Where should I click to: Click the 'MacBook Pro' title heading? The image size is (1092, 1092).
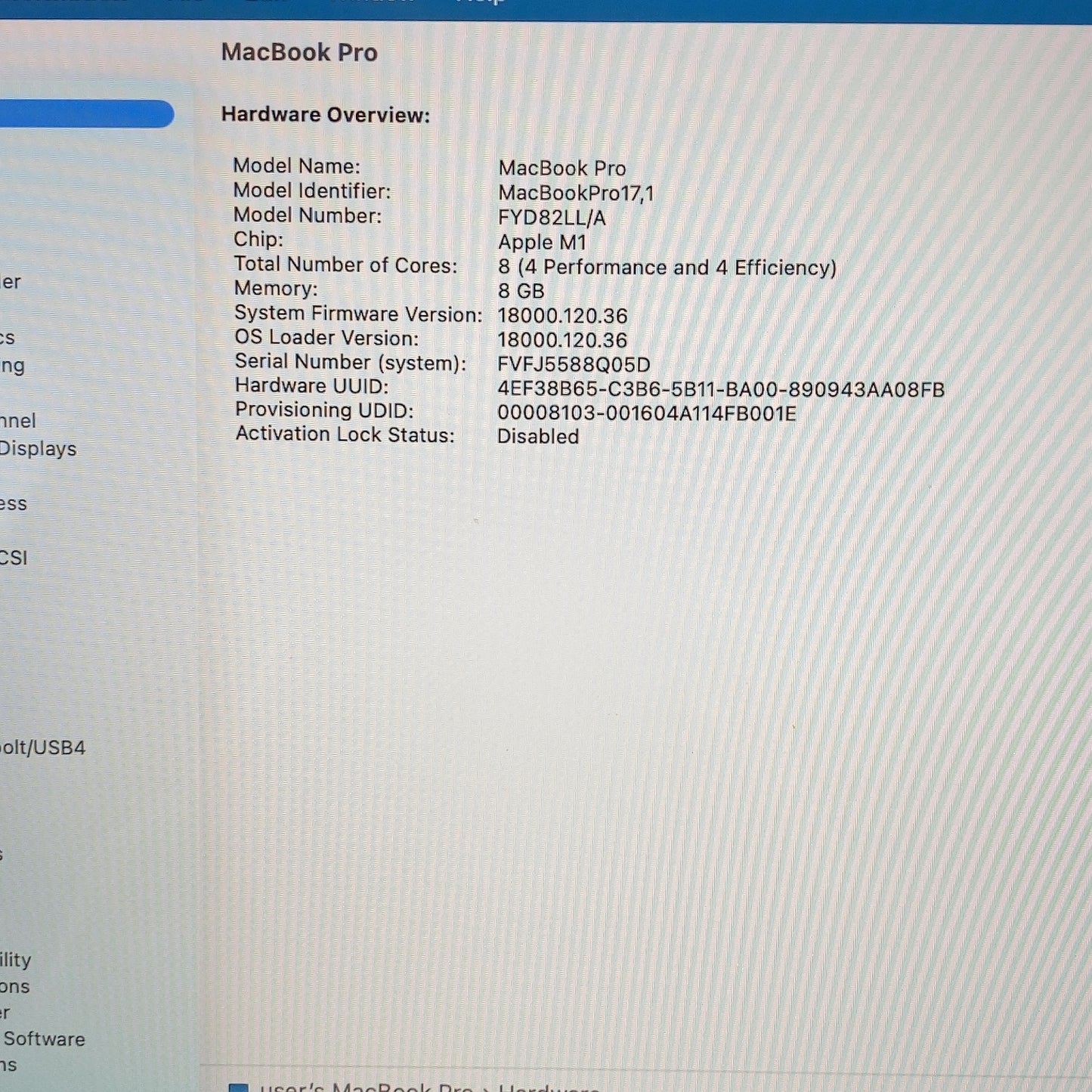click(299, 52)
